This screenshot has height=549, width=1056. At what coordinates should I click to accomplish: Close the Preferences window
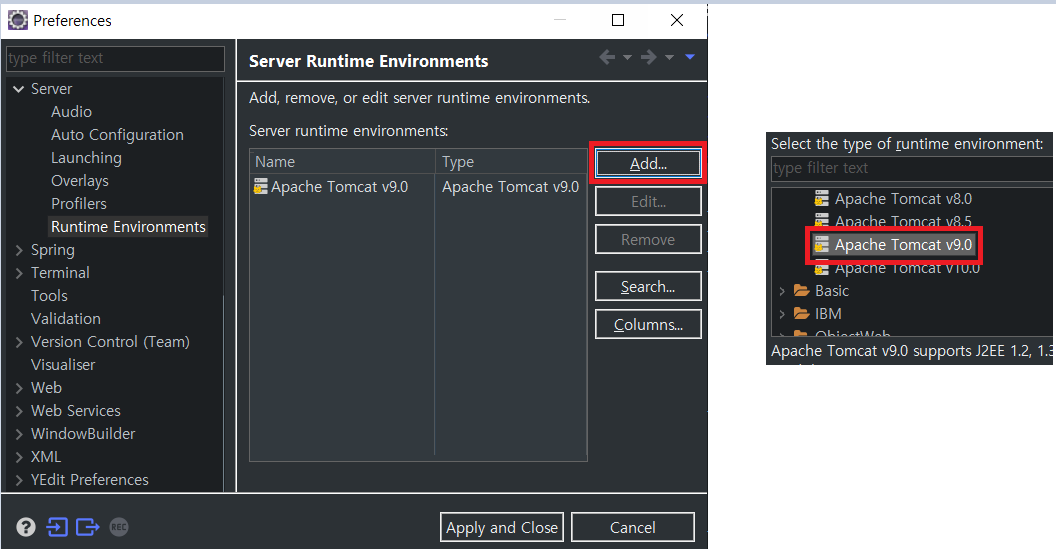(x=677, y=20)
